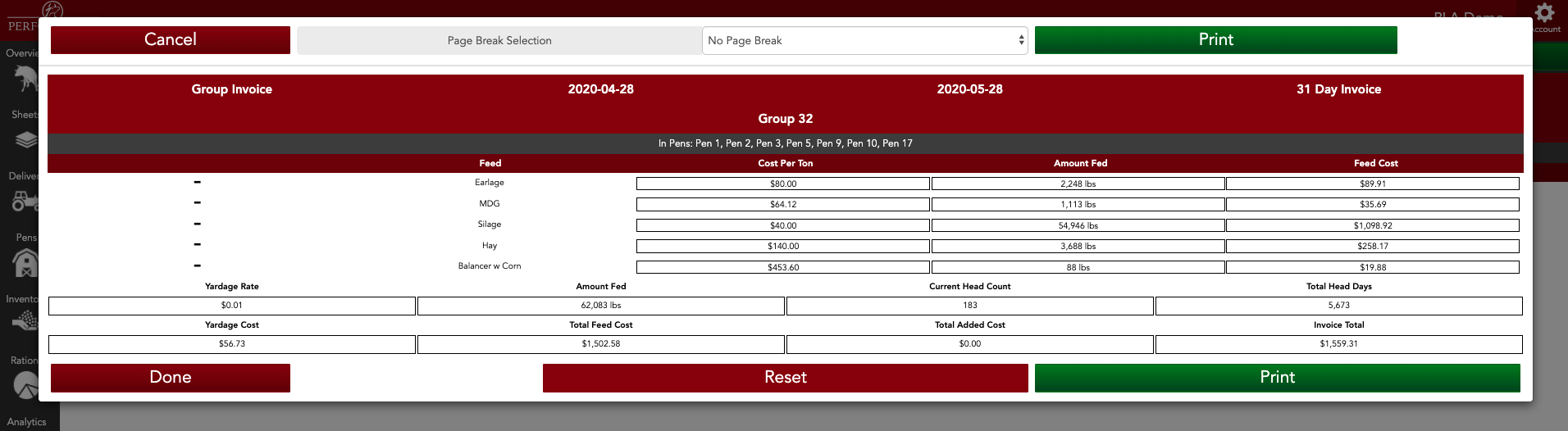Remove the MDG feed row using its minus icon
This screenshot has height=431, width=1568.
(x=197, y=203)
